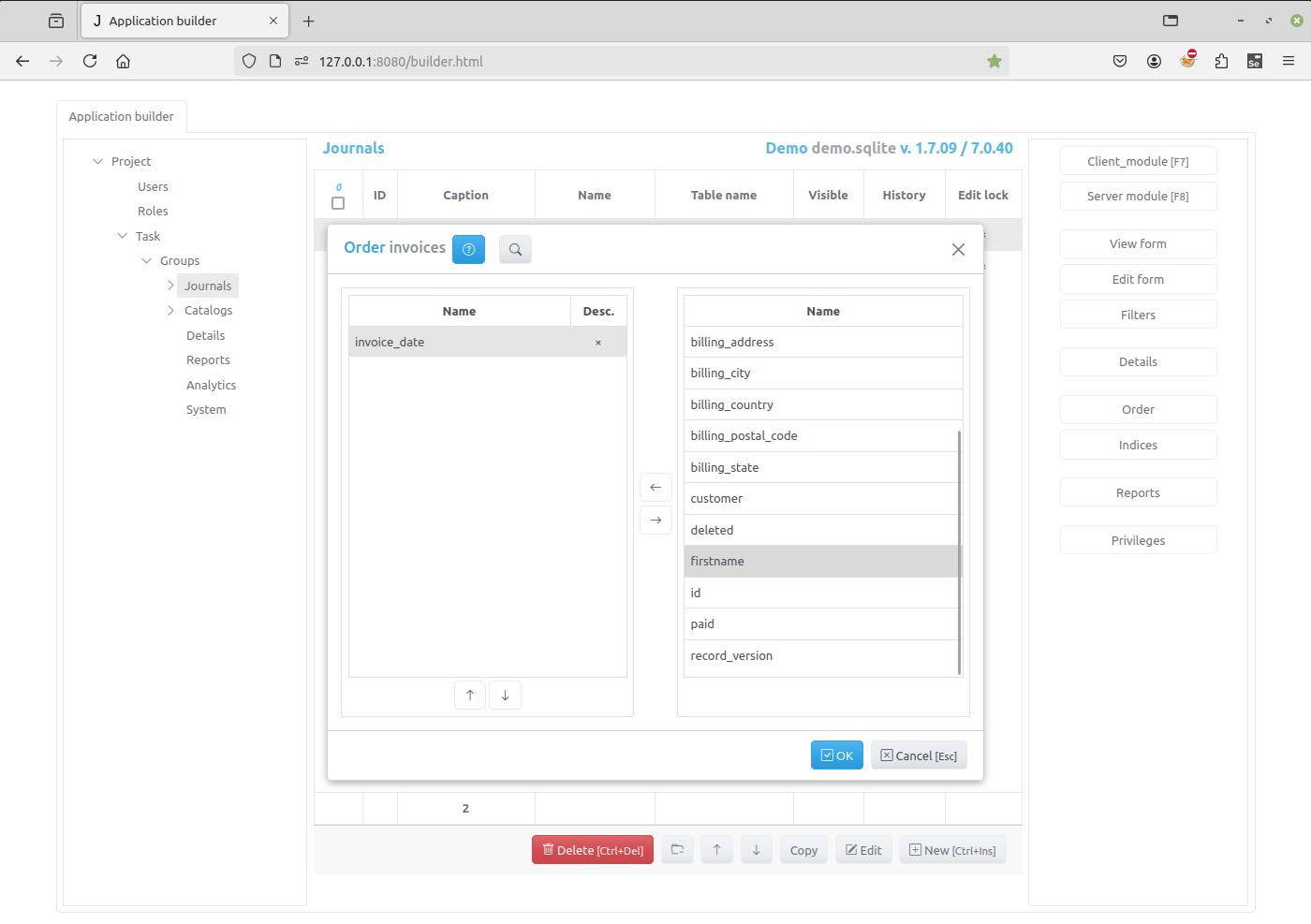This screenshot has height=924, width=1311.
Task: Click the down arrow under the ordered fields
Action: click(505, 695)
